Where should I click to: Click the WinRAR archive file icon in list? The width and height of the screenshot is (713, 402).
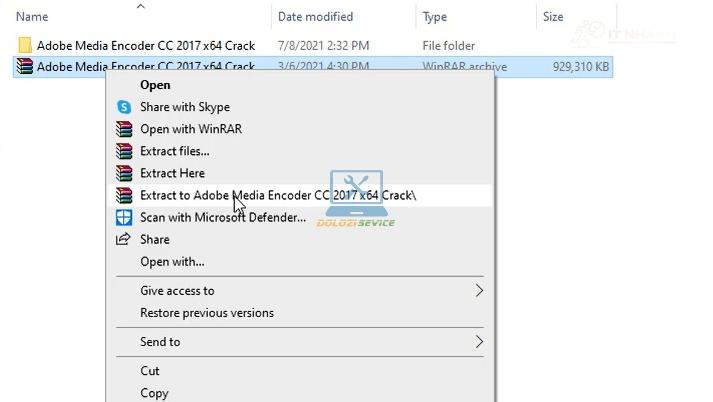point(25,67)
